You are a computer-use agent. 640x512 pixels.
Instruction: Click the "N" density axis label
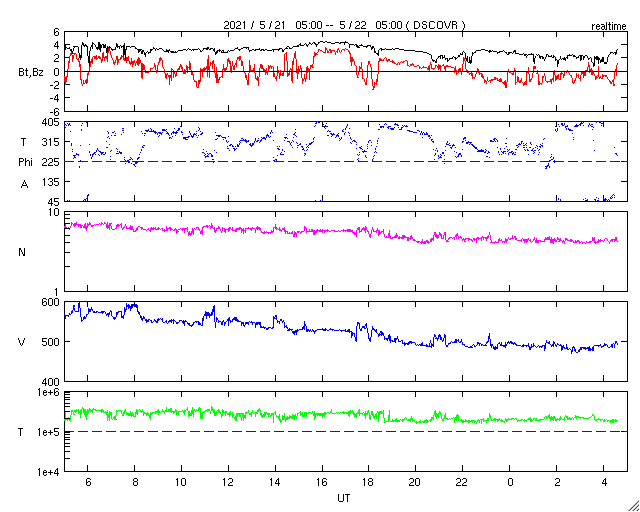[22, 252]
